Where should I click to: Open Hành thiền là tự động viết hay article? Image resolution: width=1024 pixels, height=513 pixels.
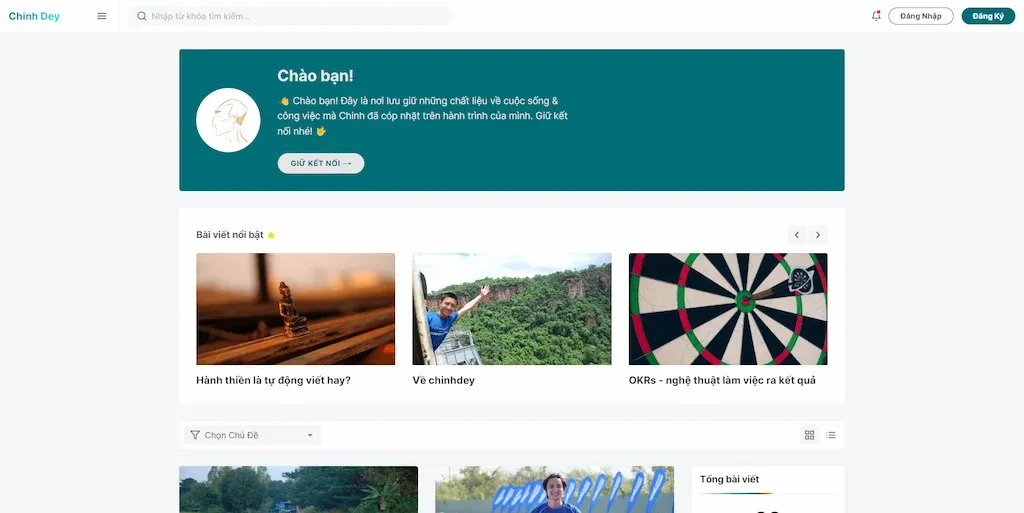click(273, 381)
